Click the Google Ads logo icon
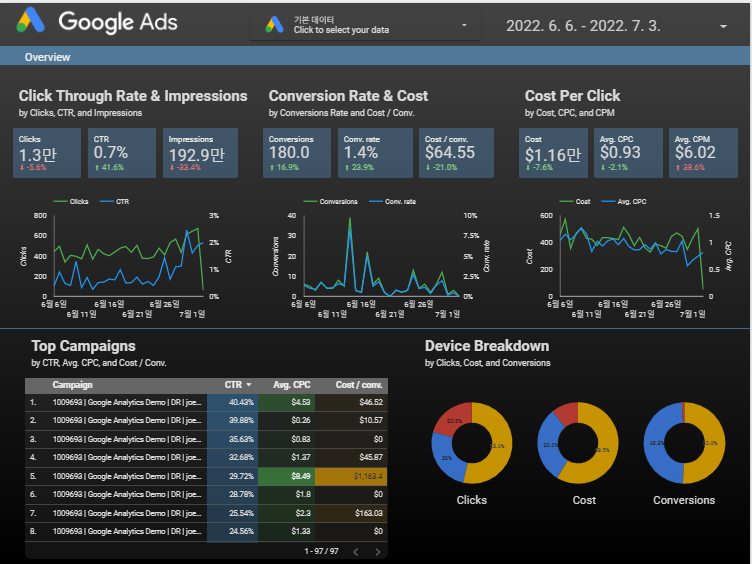 point(31,21)
